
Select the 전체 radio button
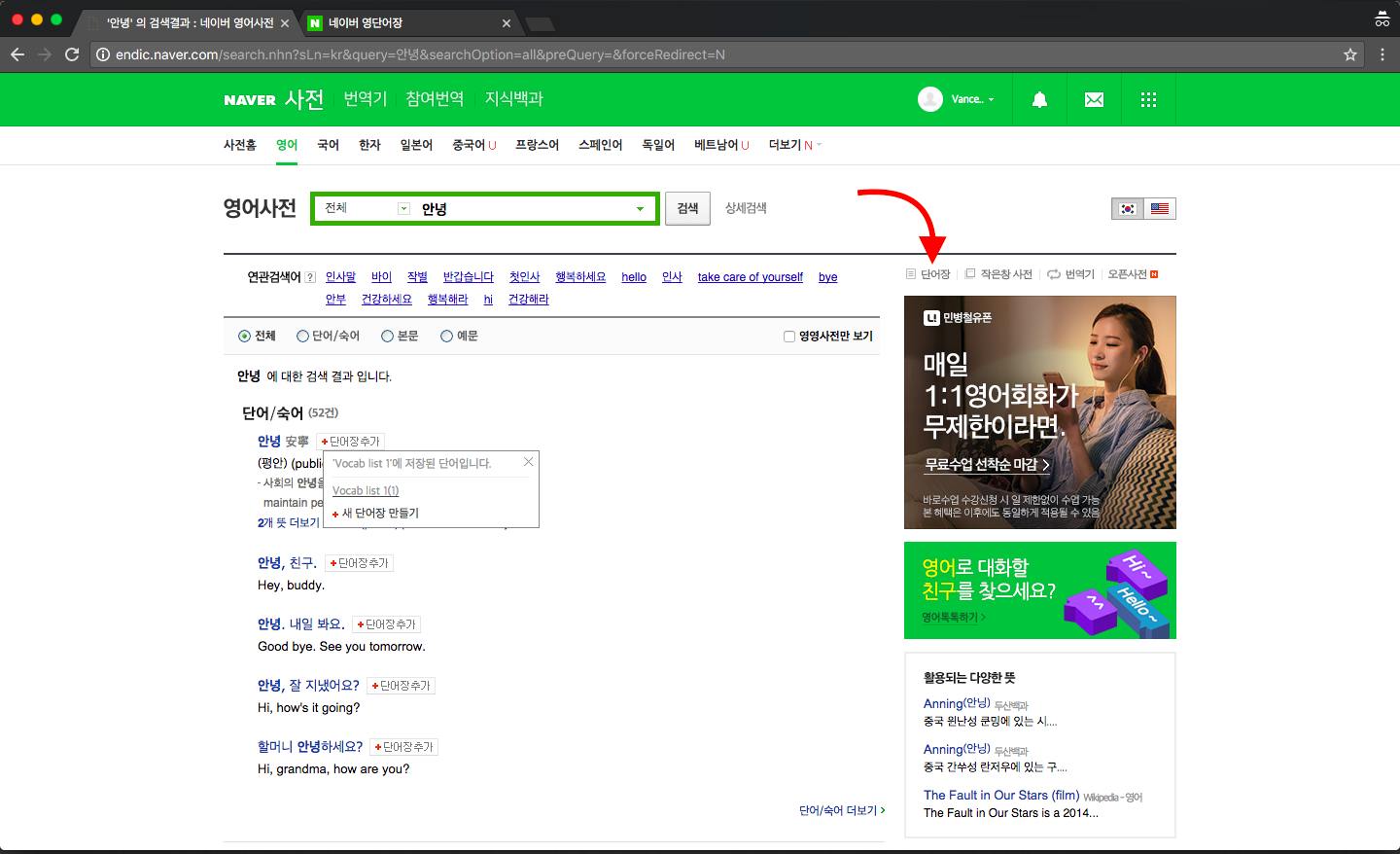point(244,337)
